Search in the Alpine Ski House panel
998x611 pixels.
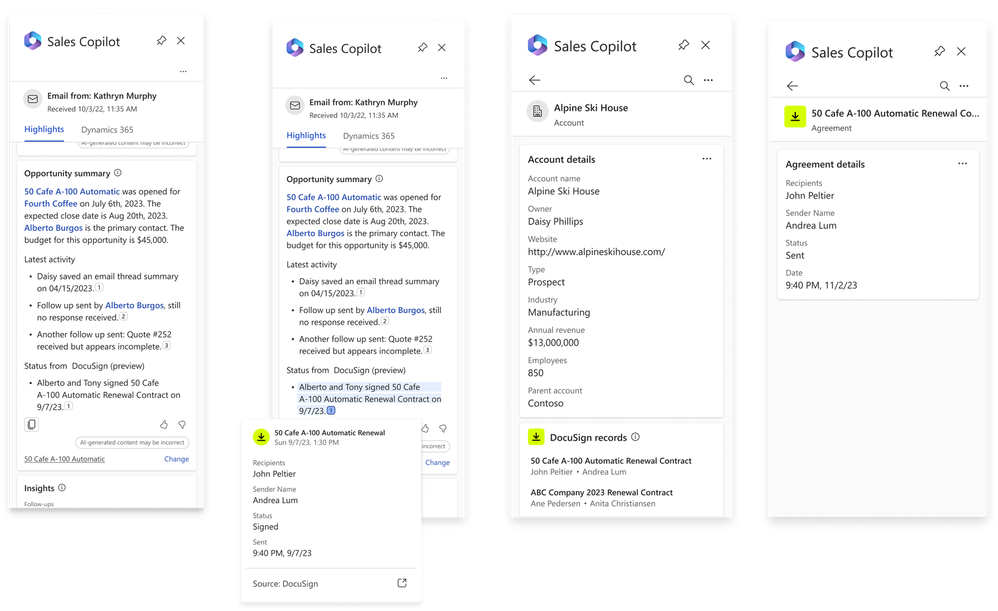point(689,80)
